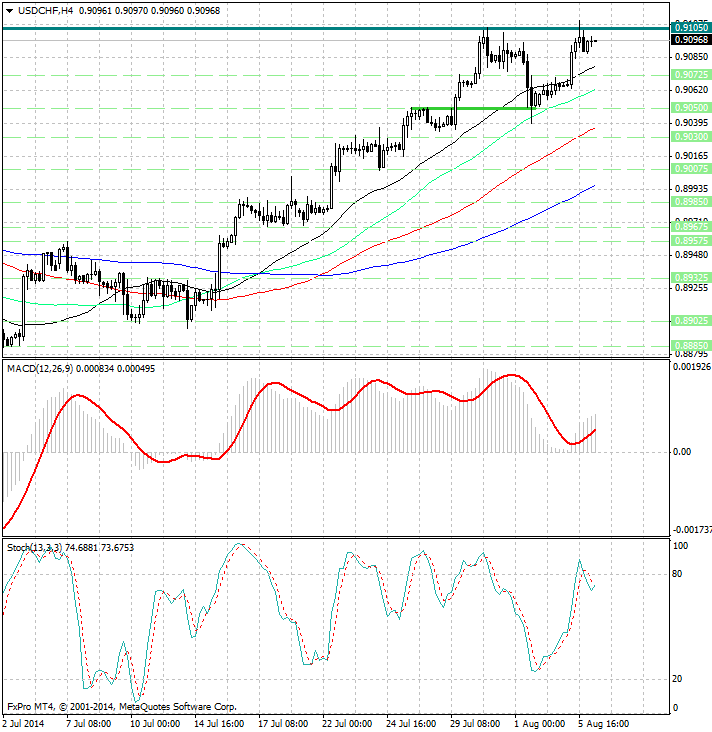Image resolution: width=712 pixels, height=732 pixels.
Task: Click the 0.90395 price axis value
Action: pyautogui.click(x=691, y=123)
